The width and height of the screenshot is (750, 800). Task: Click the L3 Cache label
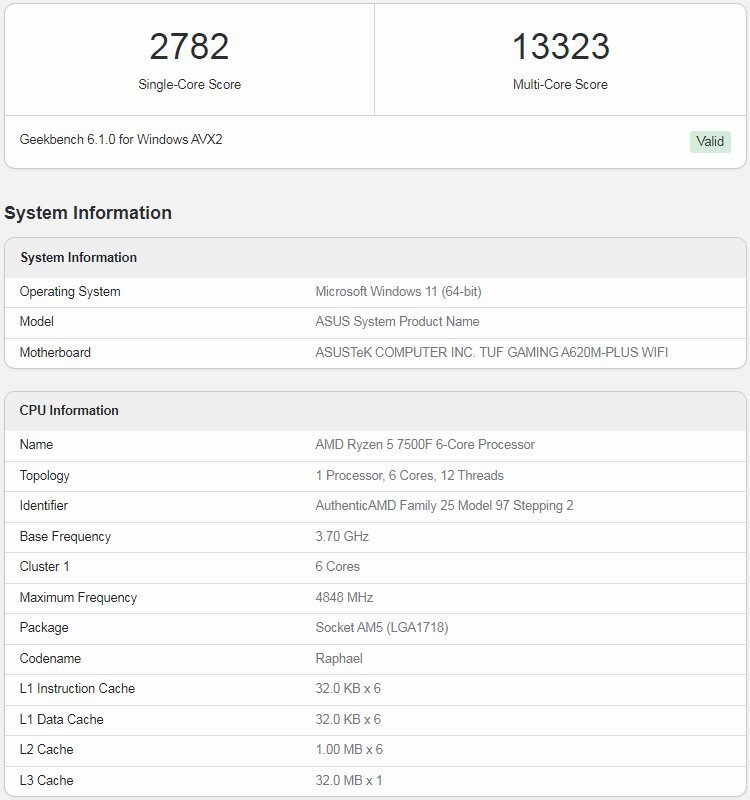(x=46, y=780)
